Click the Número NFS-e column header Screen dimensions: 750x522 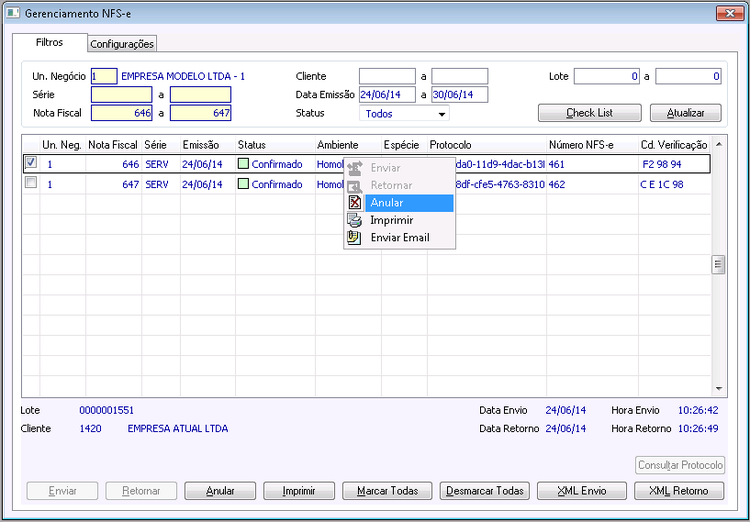592,145
